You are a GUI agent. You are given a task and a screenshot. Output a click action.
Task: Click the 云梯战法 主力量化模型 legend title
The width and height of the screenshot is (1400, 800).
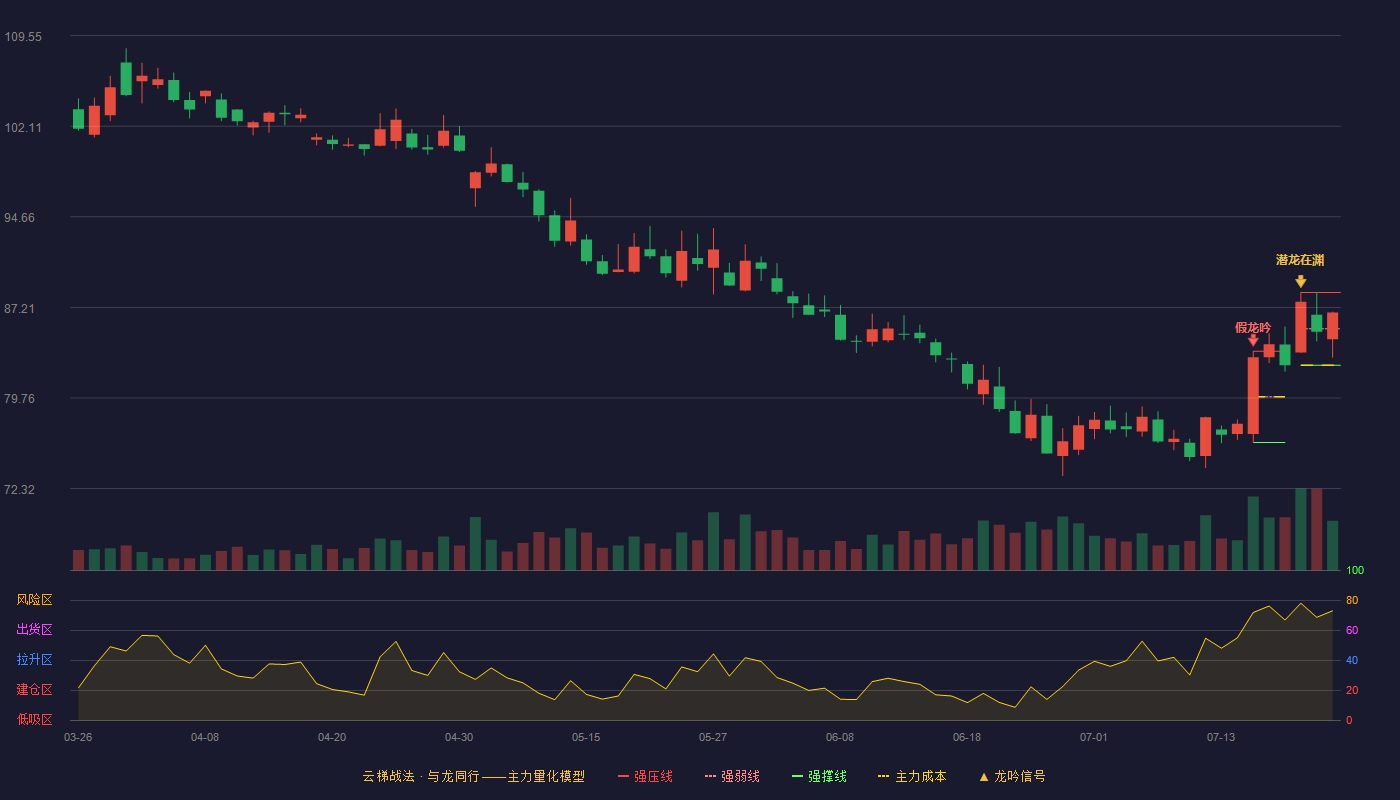pos(473,776)
